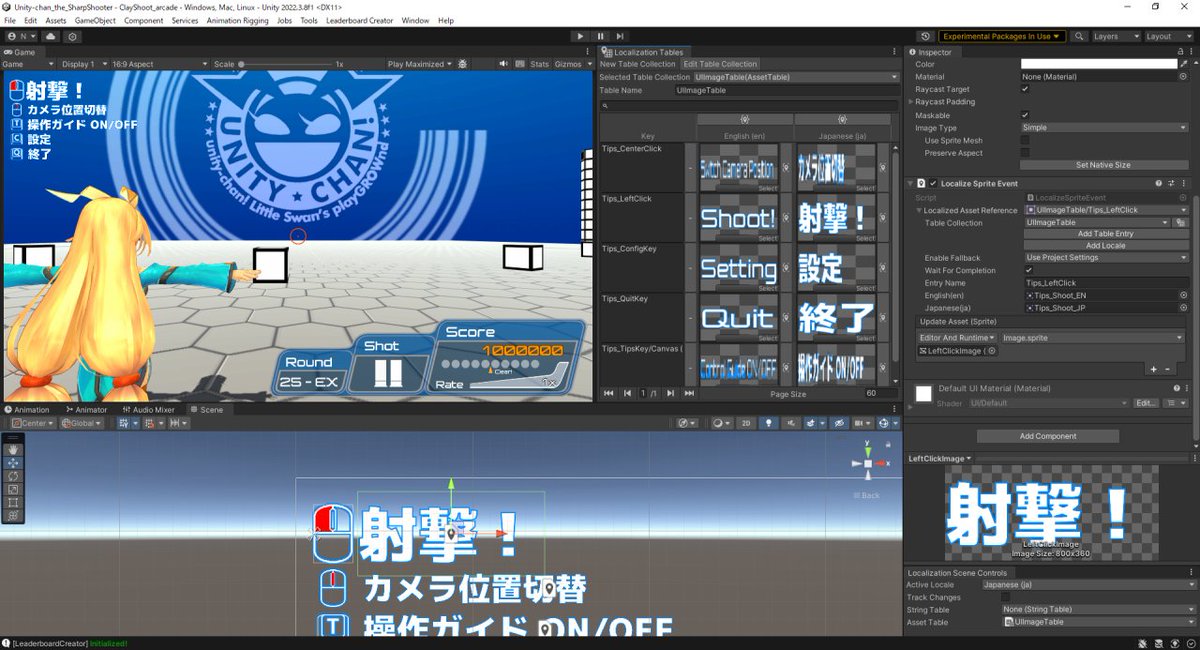
Task: Toggle scene visibility hidden-eye icon
Action: 839,423
